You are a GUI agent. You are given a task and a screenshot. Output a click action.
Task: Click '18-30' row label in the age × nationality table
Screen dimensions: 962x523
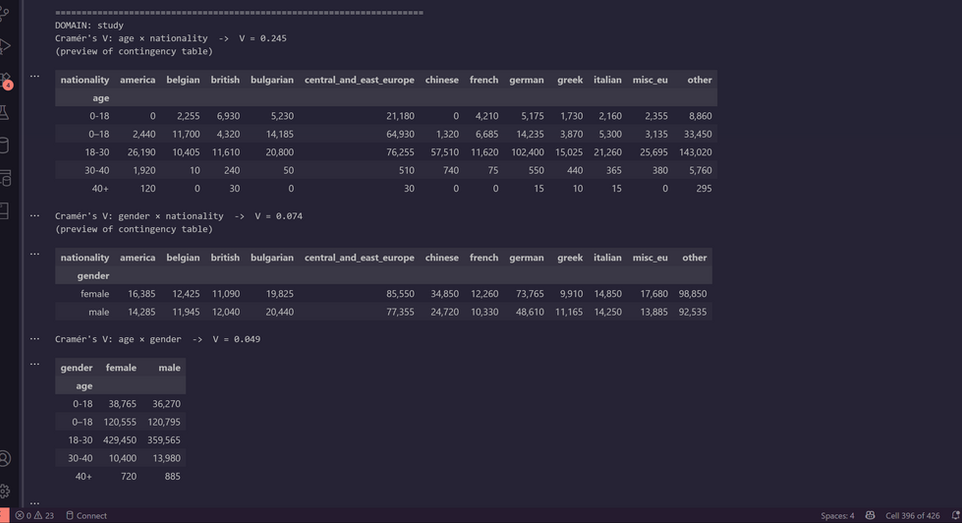[97, 152]
